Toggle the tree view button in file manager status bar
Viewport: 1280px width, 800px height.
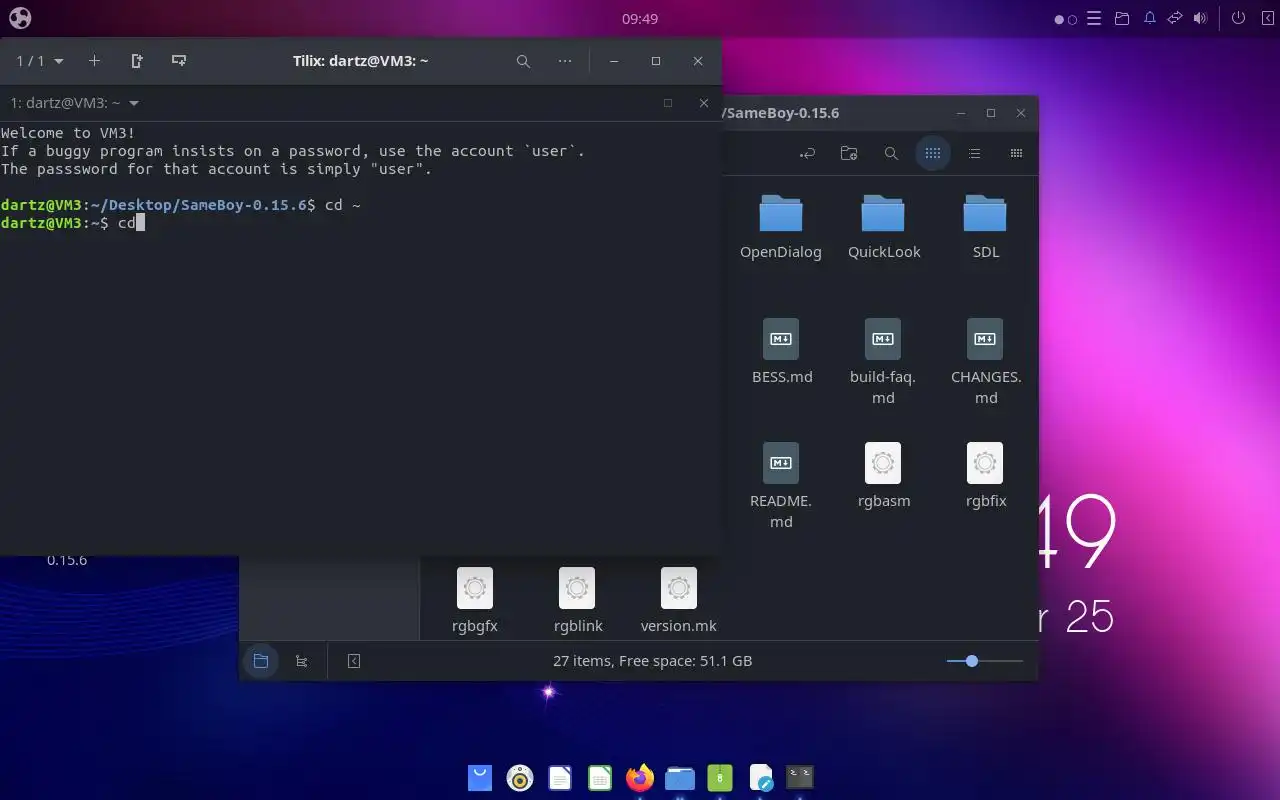click(x=301, y=661)
